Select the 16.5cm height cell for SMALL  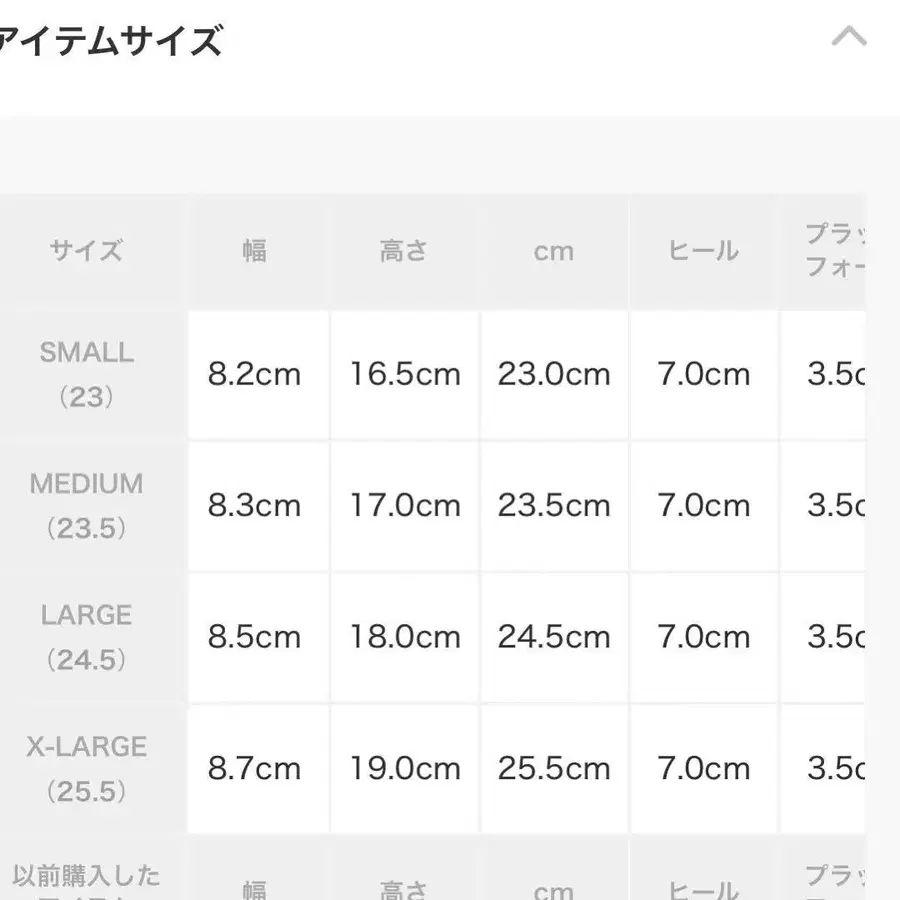(404, 375)
